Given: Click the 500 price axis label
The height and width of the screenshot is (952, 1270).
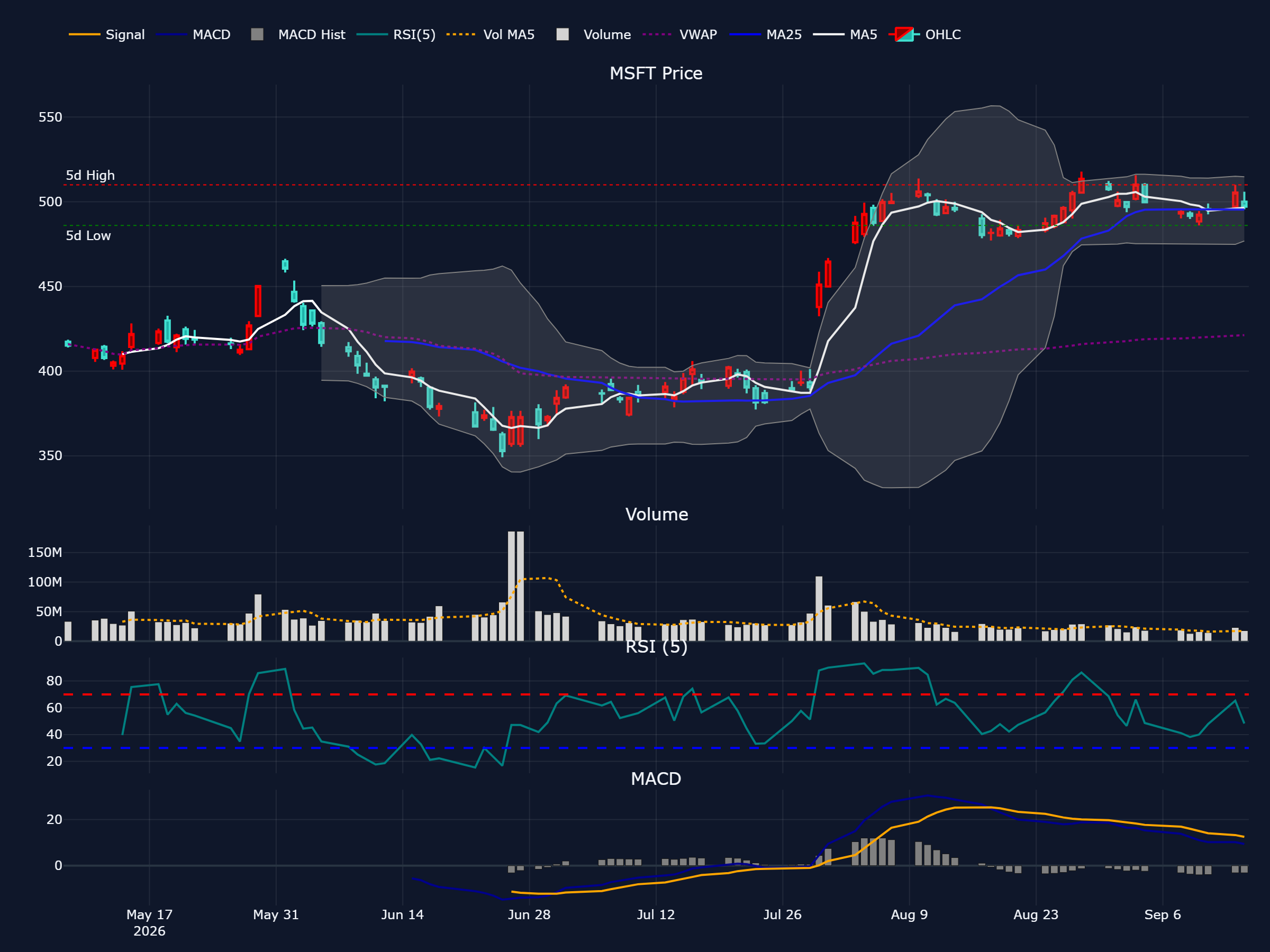Looking at the screenshot, I should pyautogui.click(x=50, y=202).
